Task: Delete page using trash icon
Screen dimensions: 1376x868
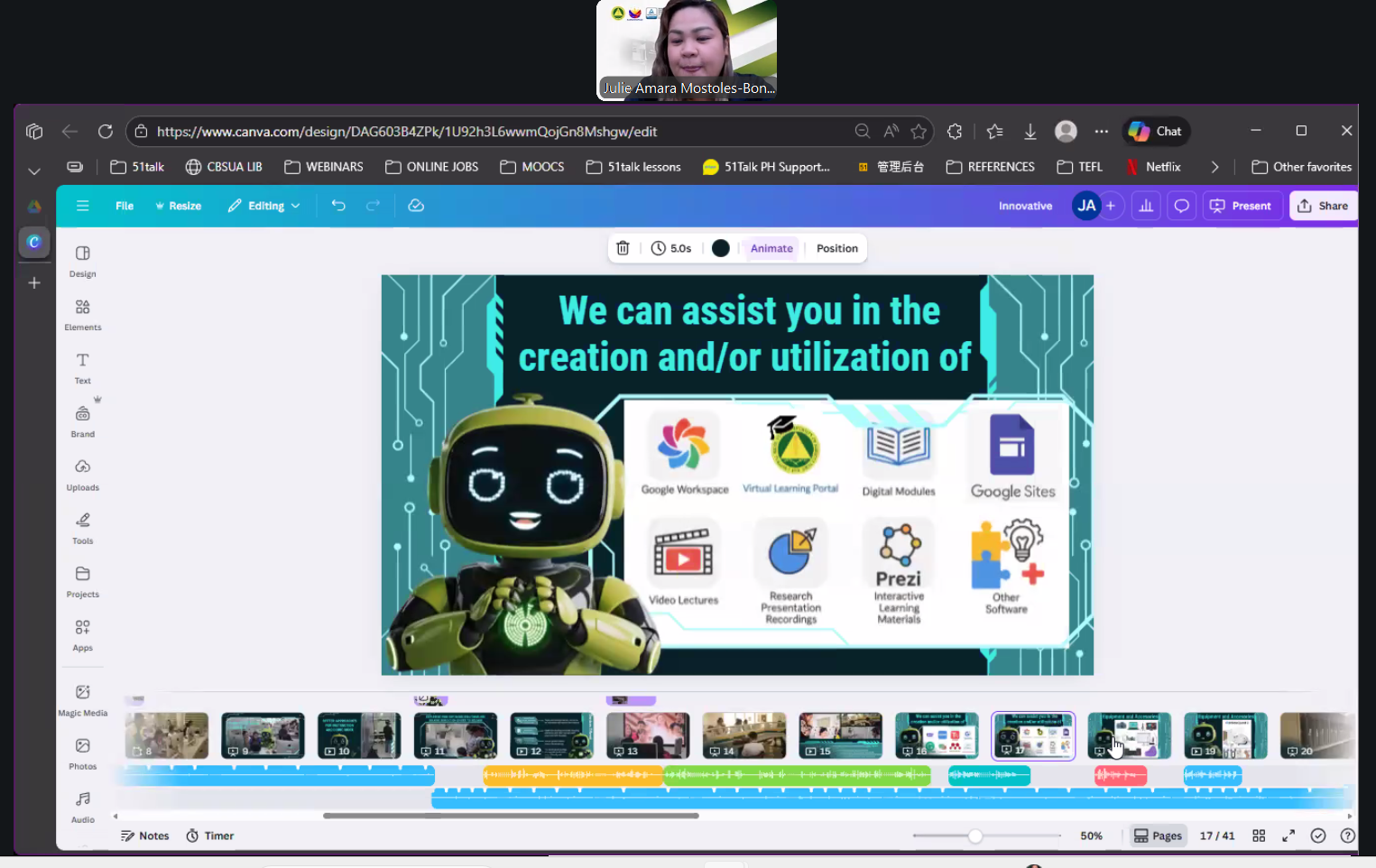Action: (623, 248)
